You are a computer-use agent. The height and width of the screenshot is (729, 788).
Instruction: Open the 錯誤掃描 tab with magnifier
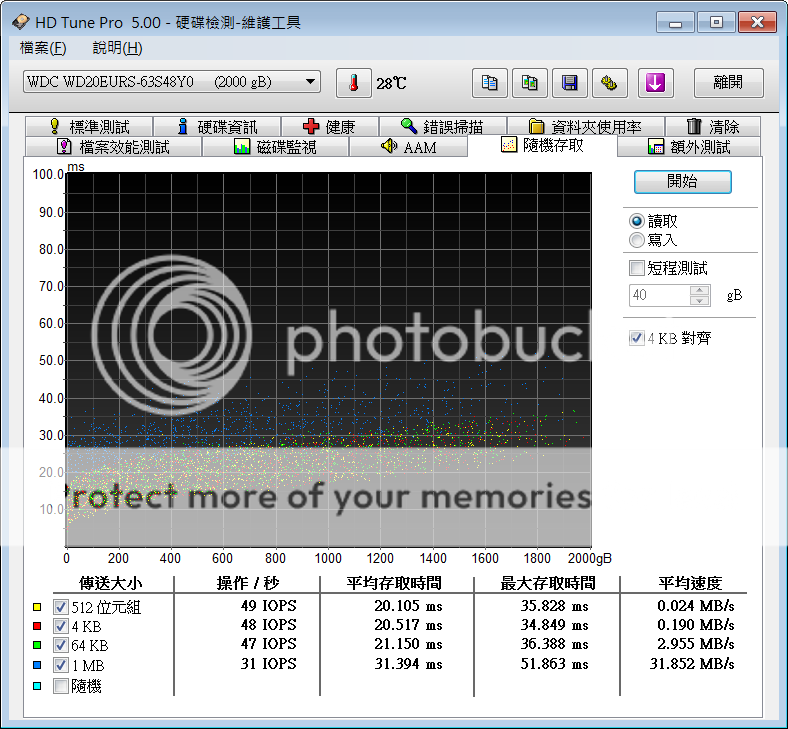pyautogui.click(x=441, y=127)
